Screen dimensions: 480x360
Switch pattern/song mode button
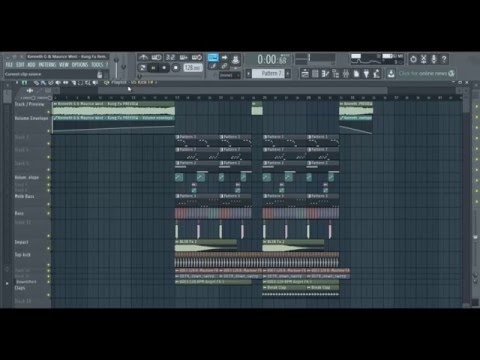coord(143,68)
